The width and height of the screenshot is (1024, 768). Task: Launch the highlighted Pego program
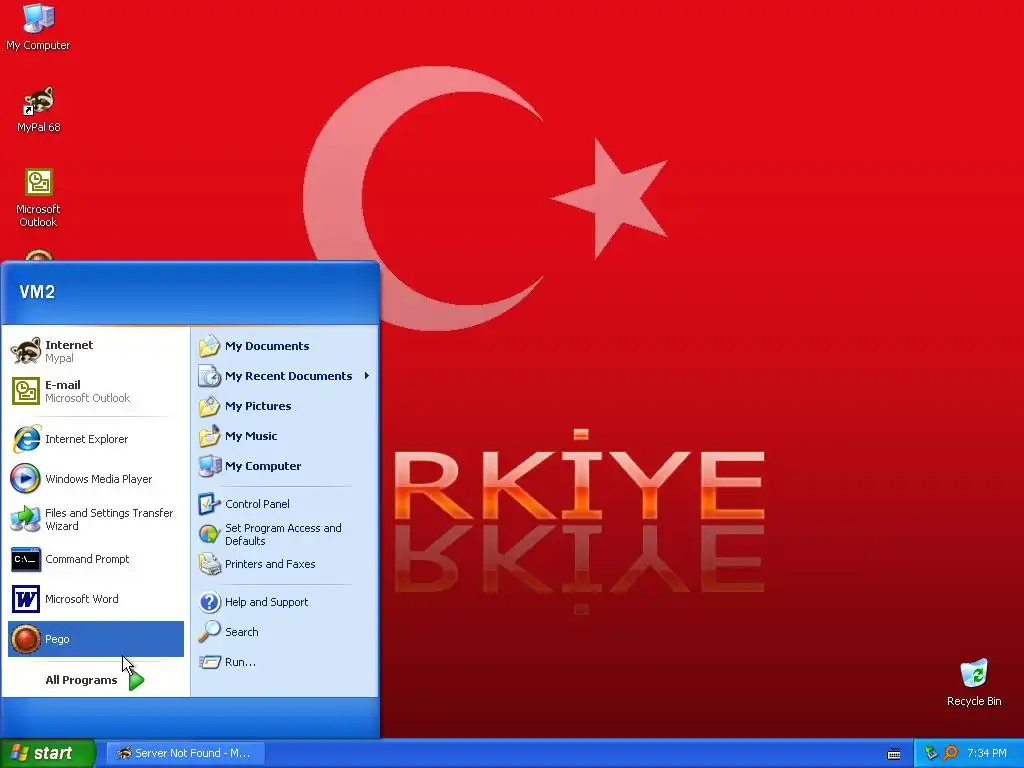(x=96, y=639)
